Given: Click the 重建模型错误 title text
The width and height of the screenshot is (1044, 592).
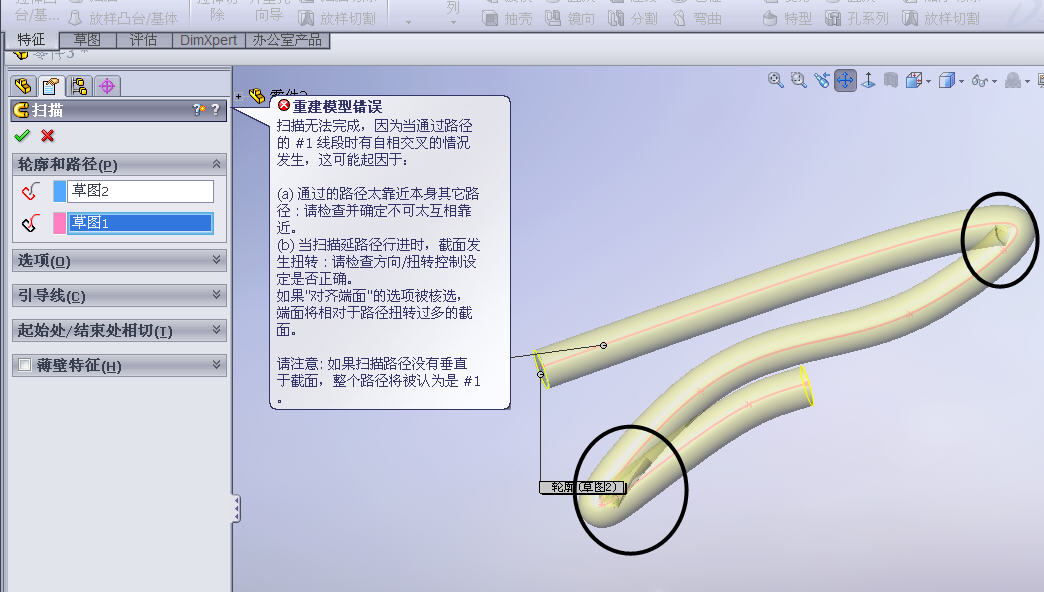Looking at the screenshot, I should click(337, 107).
